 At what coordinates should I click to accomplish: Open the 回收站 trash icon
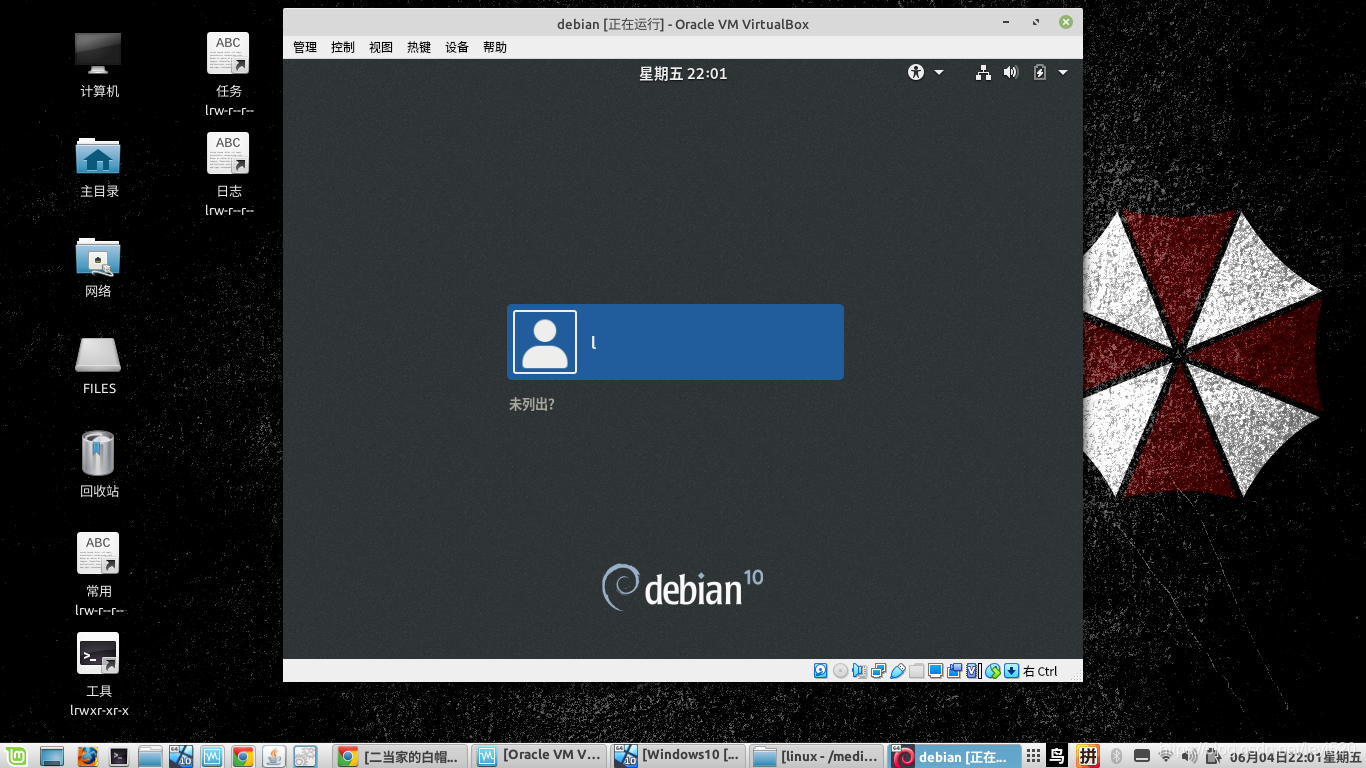[x=99, y=464]
